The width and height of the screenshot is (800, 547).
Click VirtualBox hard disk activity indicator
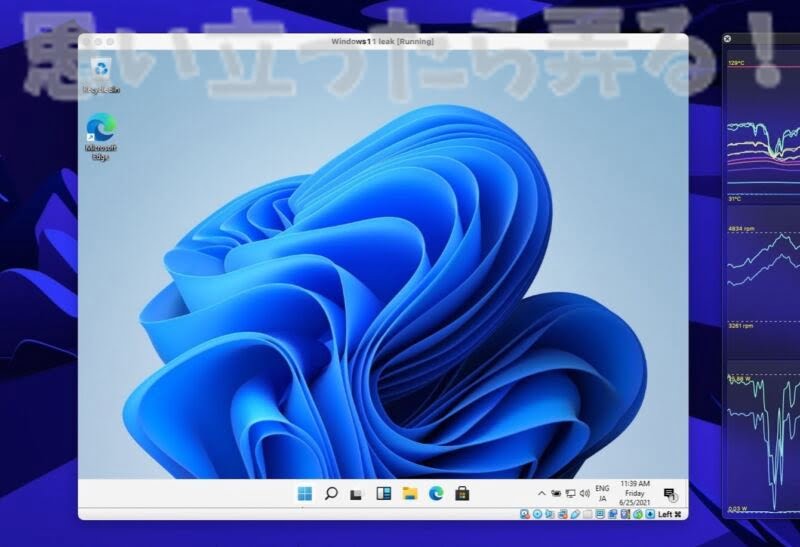point(525,514)
